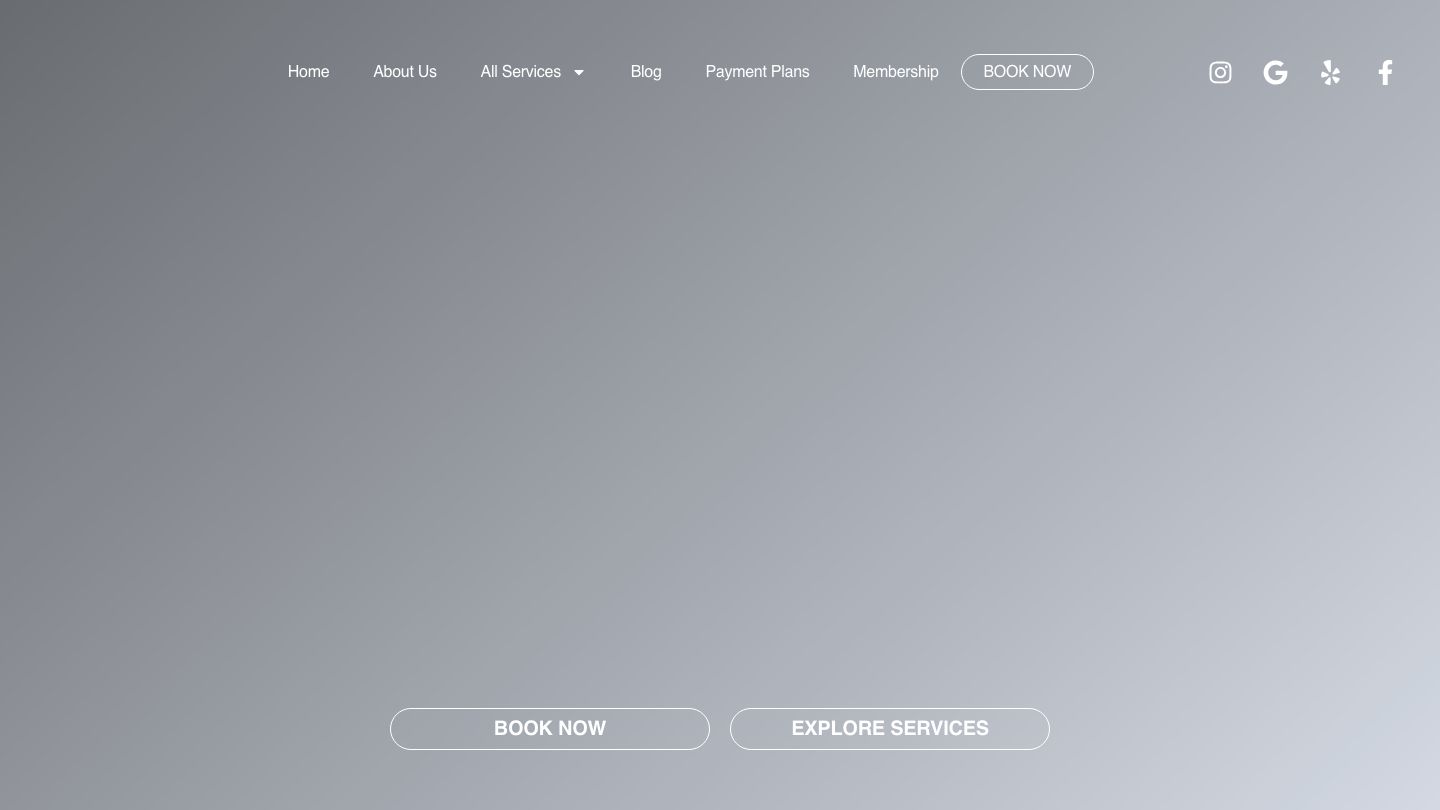Select the Google 'G' social link
The width and height of the screenshot is (1440, 810).
pos(1275,72)
